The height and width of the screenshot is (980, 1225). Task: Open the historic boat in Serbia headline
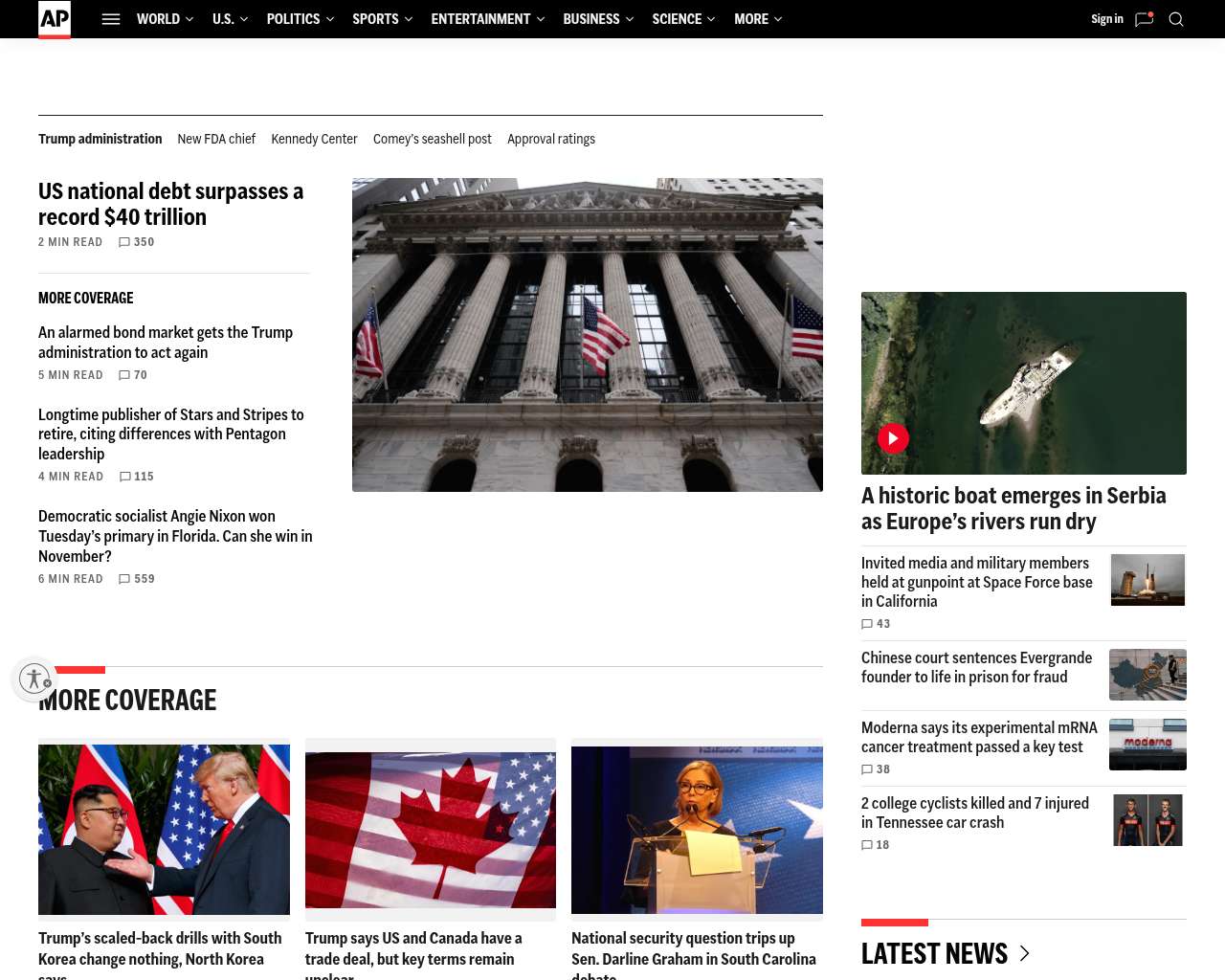(x=1013, y=508)
